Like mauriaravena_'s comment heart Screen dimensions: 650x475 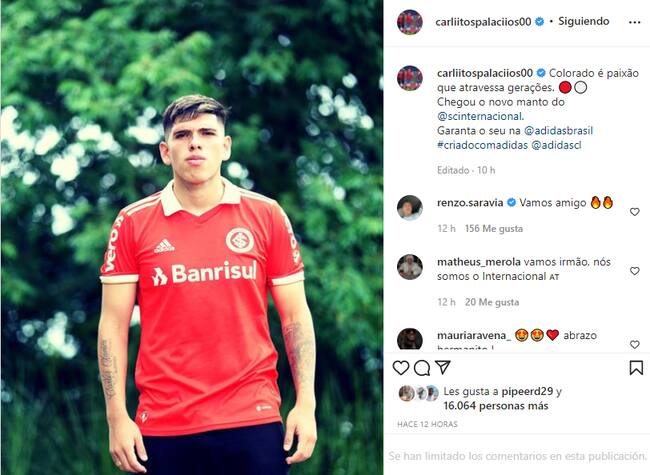(635, 344)
